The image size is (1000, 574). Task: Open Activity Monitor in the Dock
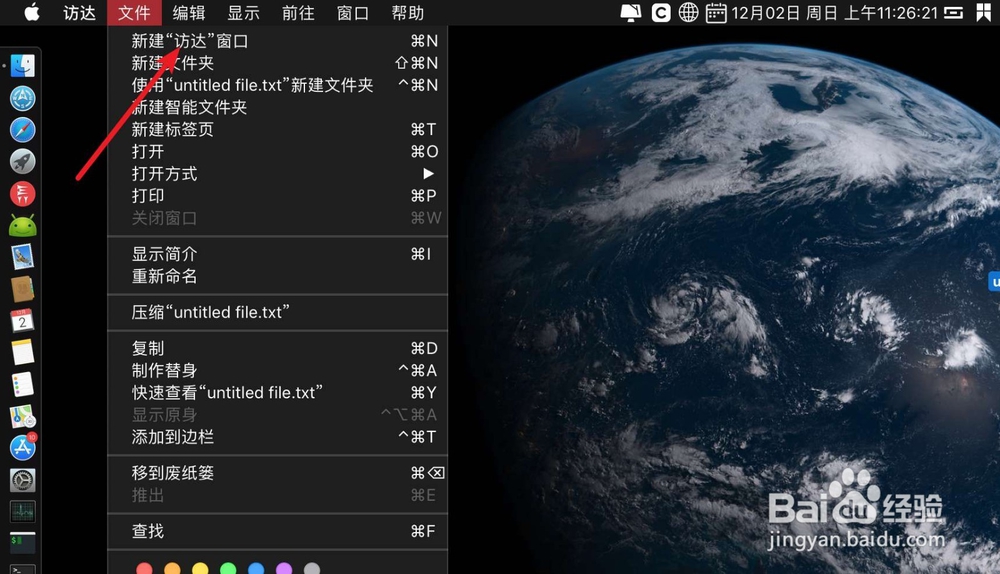[x=23, y=511]
